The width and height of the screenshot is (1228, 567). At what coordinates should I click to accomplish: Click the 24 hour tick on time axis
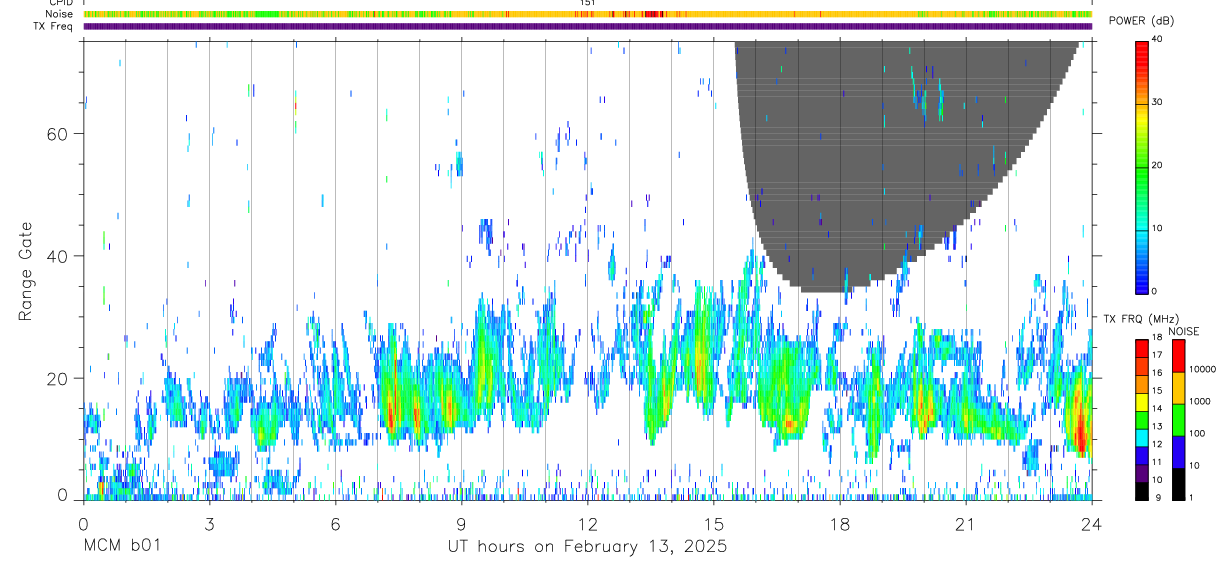1091,523
